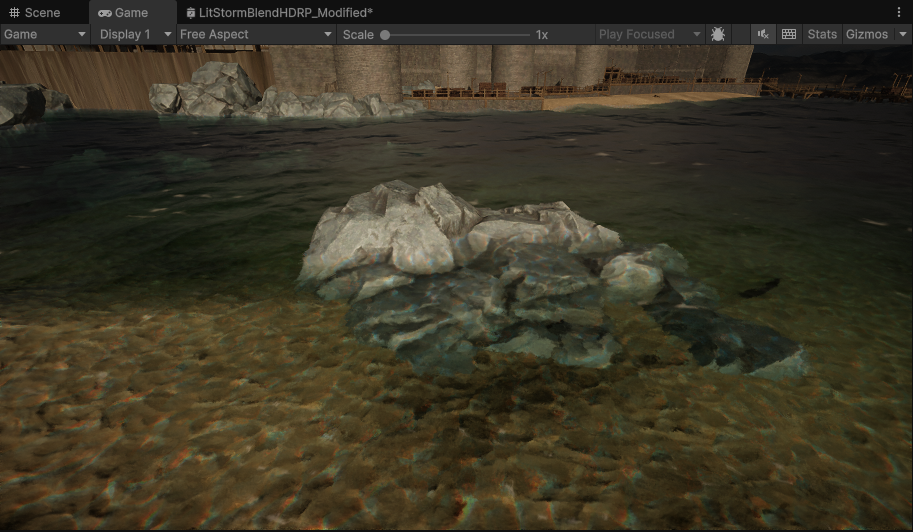This screenshot has height=532, width=913.
Task: Click the Scale slider handle
Action: (385, 34)
